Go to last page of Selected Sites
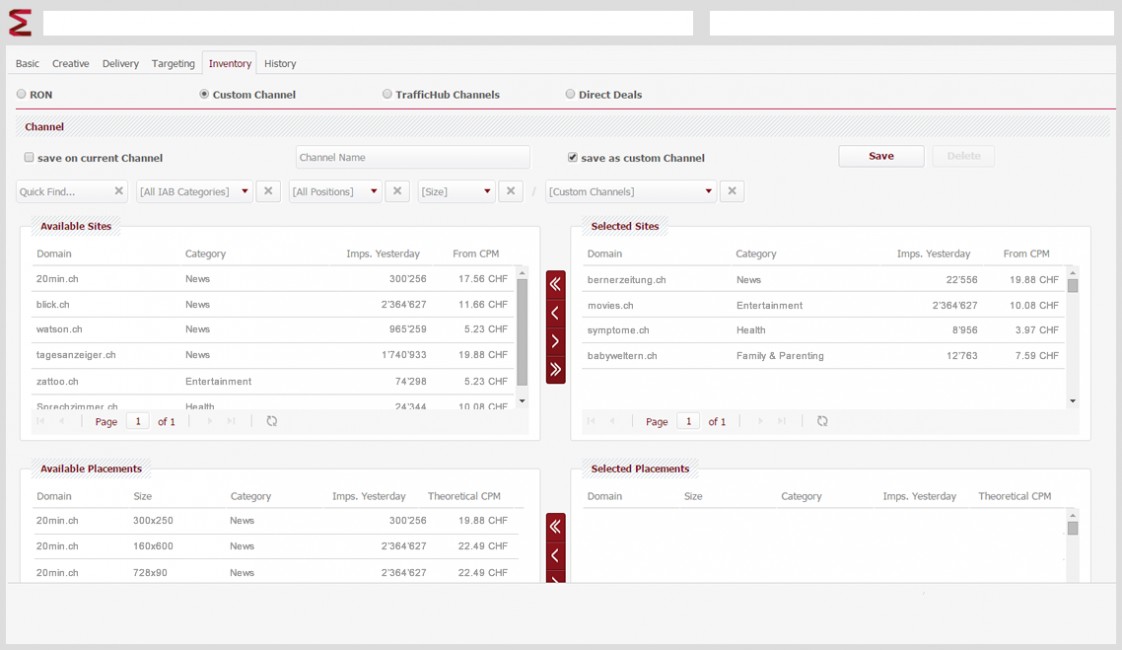 (x=781, y=421)
